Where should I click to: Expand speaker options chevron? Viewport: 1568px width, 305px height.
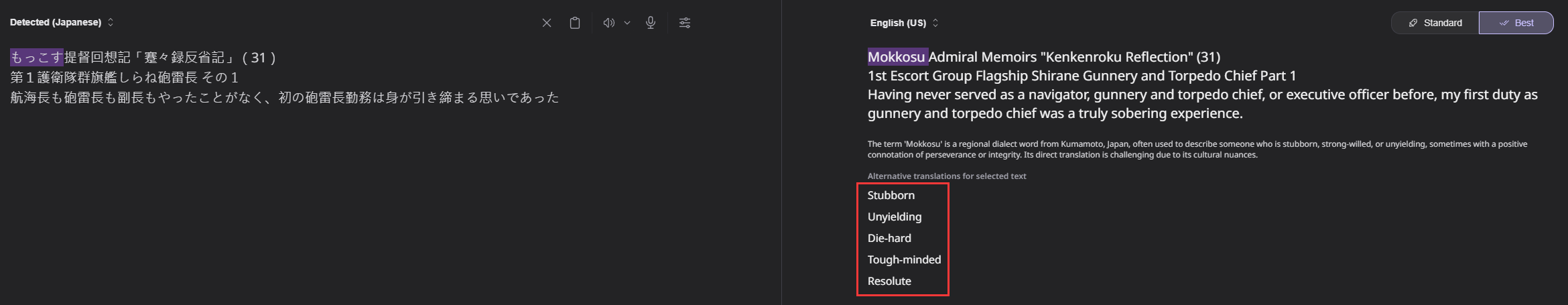[627, 23]
